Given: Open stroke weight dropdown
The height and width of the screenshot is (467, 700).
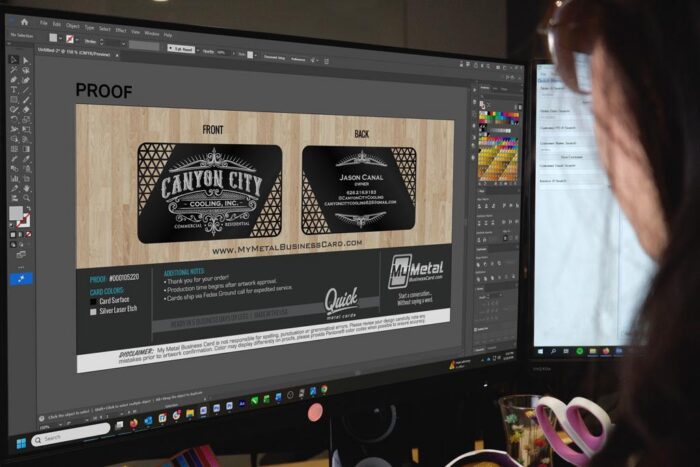Looking at the screenshot, I should tap(124, 44).
